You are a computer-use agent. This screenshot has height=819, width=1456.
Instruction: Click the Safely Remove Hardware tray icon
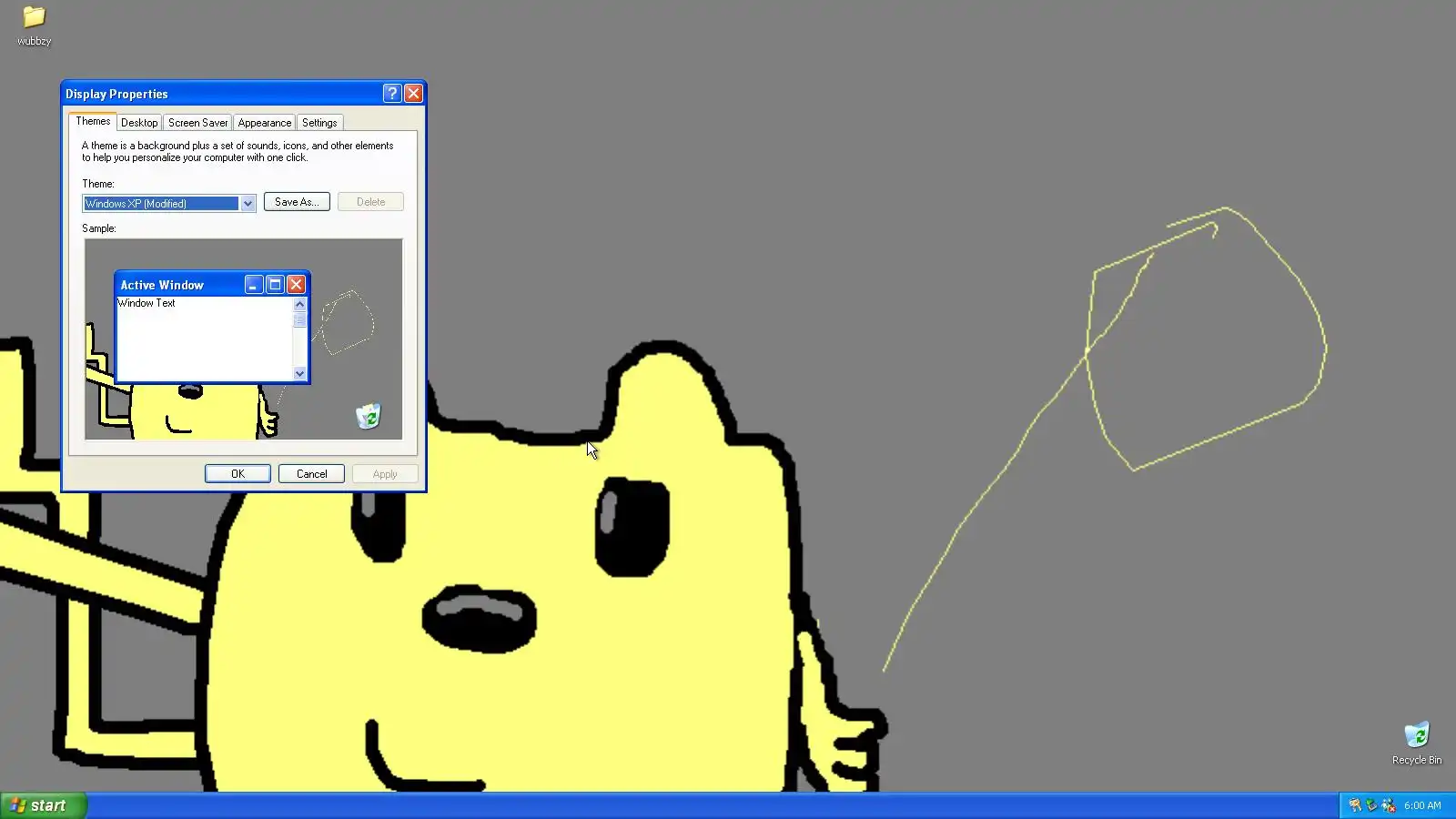pyautogui.click(x=1371, y=805)
